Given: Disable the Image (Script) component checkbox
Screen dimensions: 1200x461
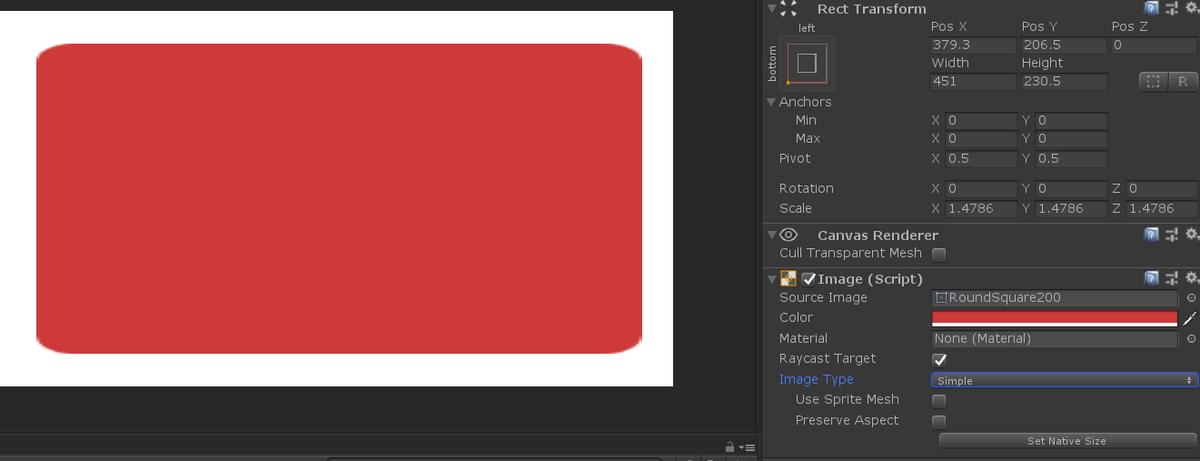Looking at the screenshot, I should click(x=808, y=279).
